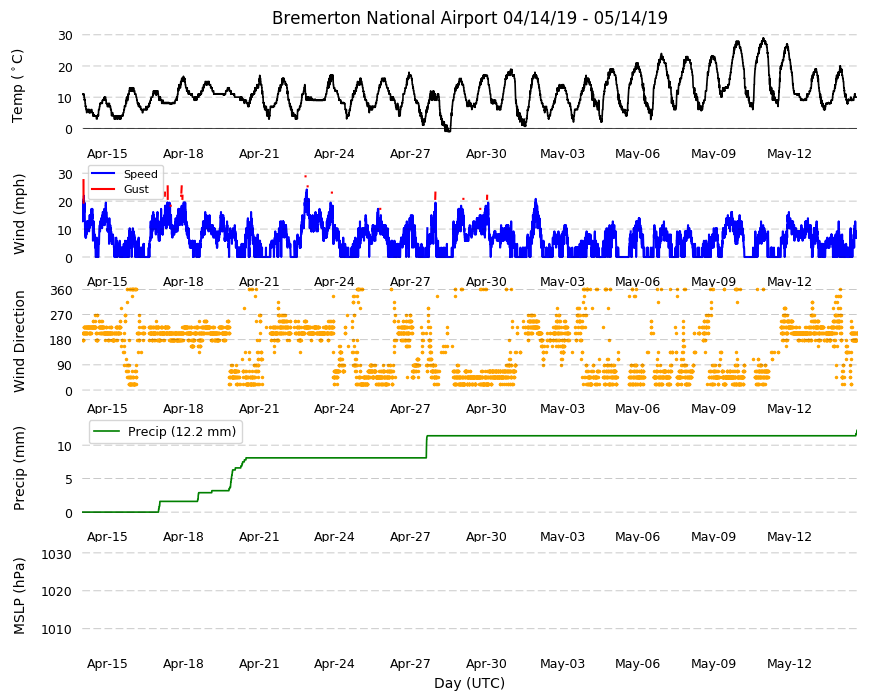The image size is (870, 700).
Task: Click the Wind (mph) axis label
Action: click(x=19, y=214)
